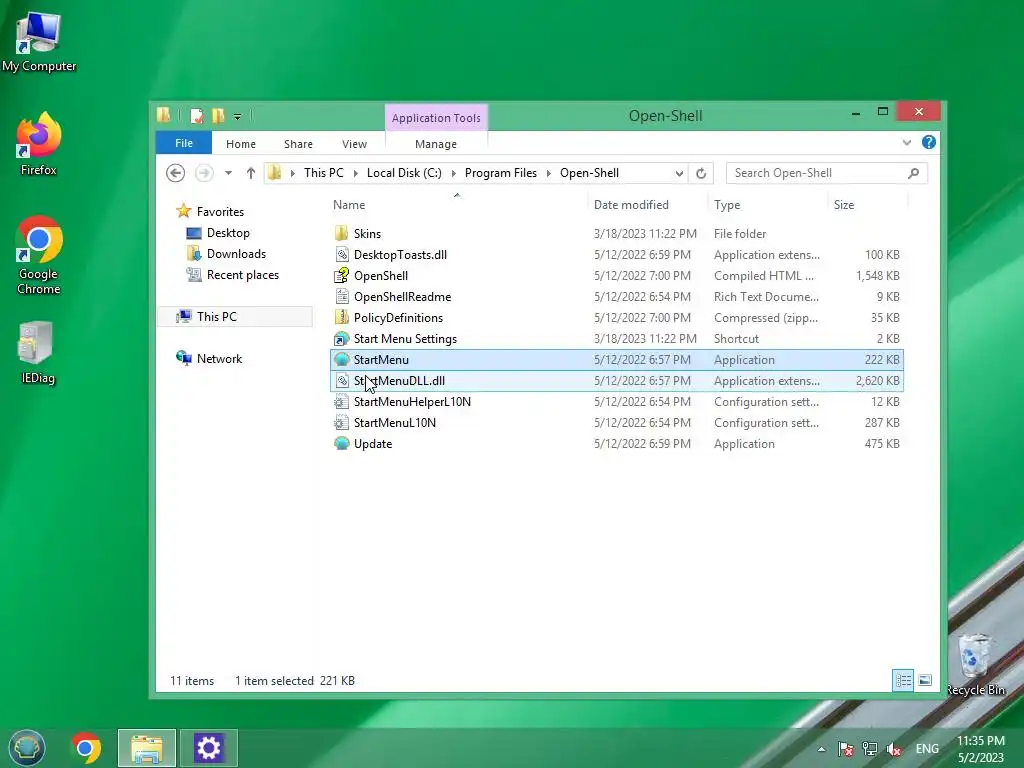Click the muted volume tray icon

893,749
